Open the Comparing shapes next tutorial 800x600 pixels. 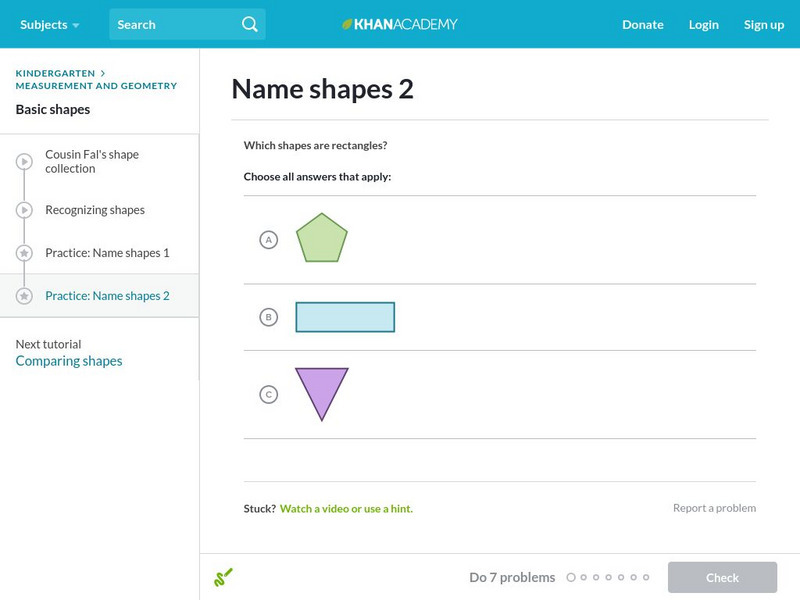click(69, 361)
